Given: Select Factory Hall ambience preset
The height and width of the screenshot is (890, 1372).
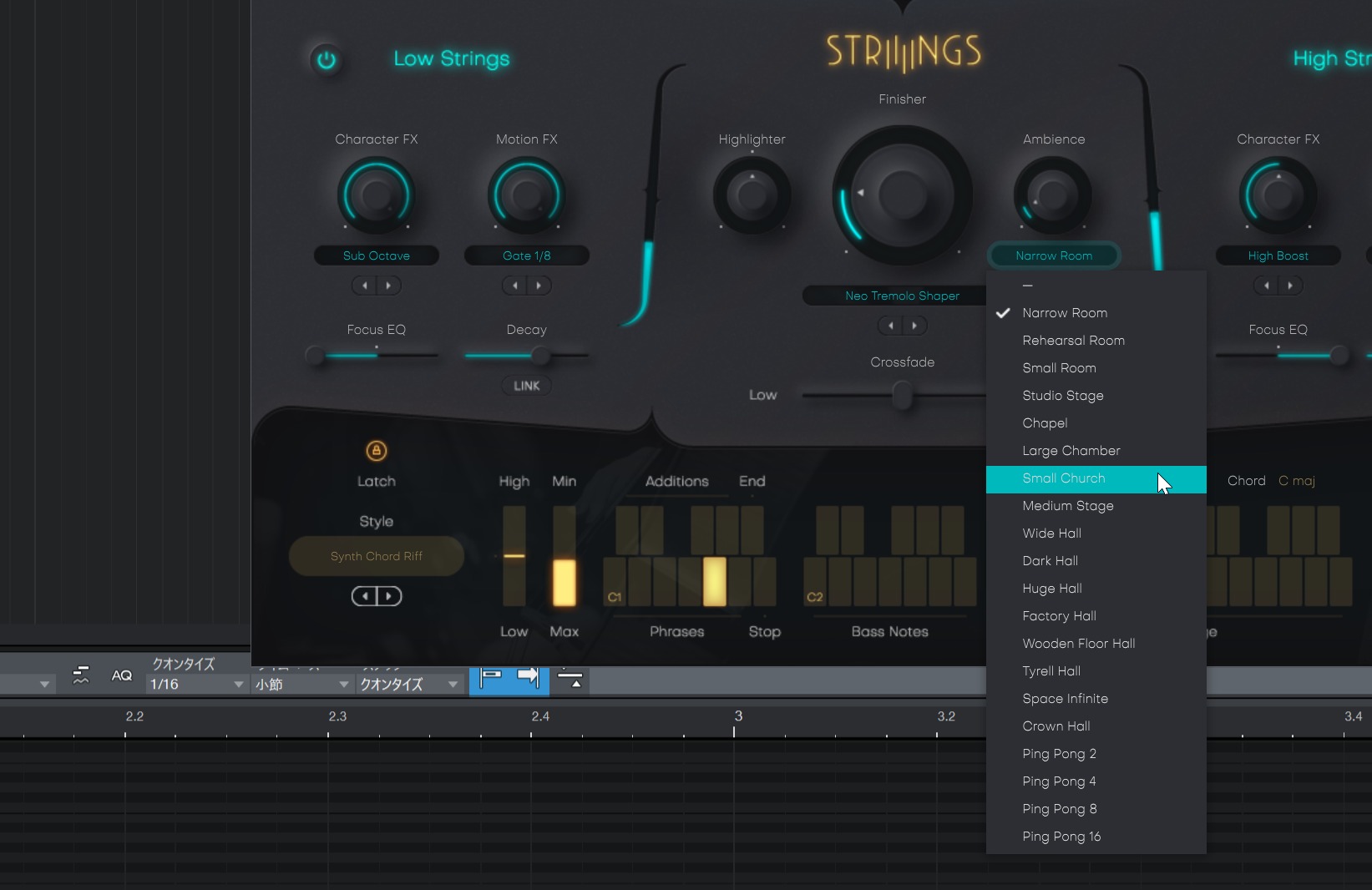Looking at the screenshot, I should 1096,616.
